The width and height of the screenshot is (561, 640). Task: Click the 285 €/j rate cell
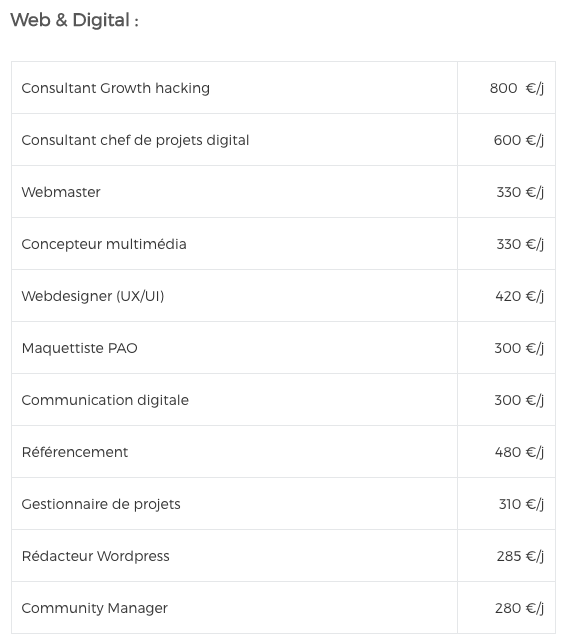pos(506,556)
